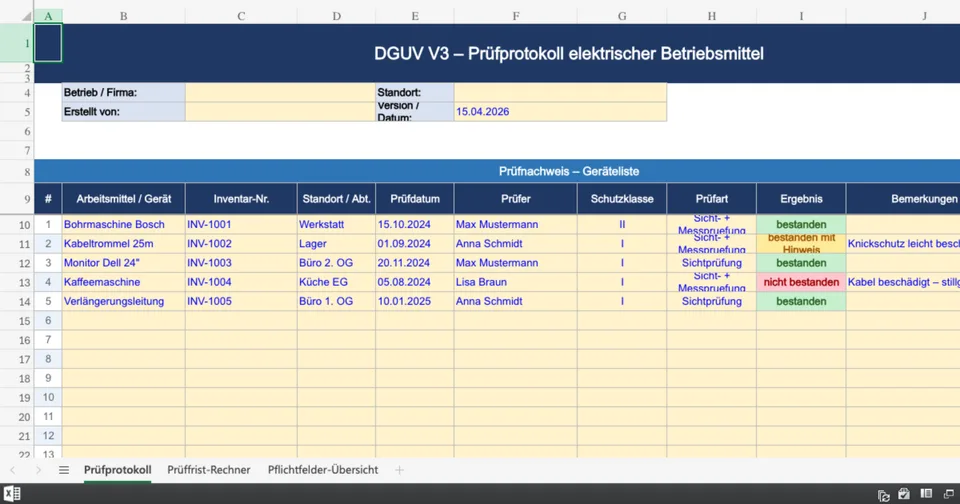Click the 'INV-1001' cell
This screenshot has width=960, height=504.
241,225
